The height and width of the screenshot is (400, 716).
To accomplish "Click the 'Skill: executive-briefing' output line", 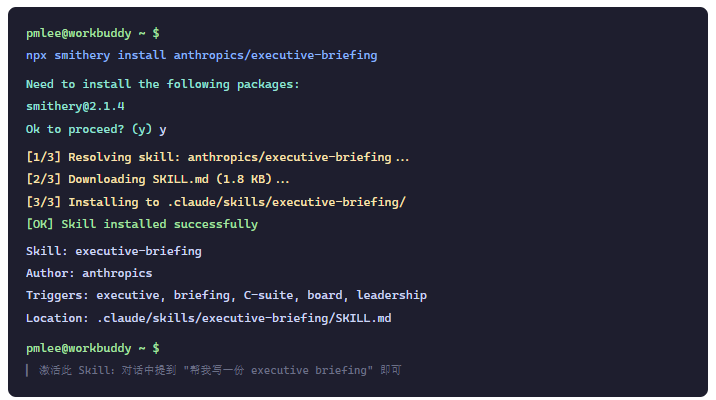I will coord(114,251).
